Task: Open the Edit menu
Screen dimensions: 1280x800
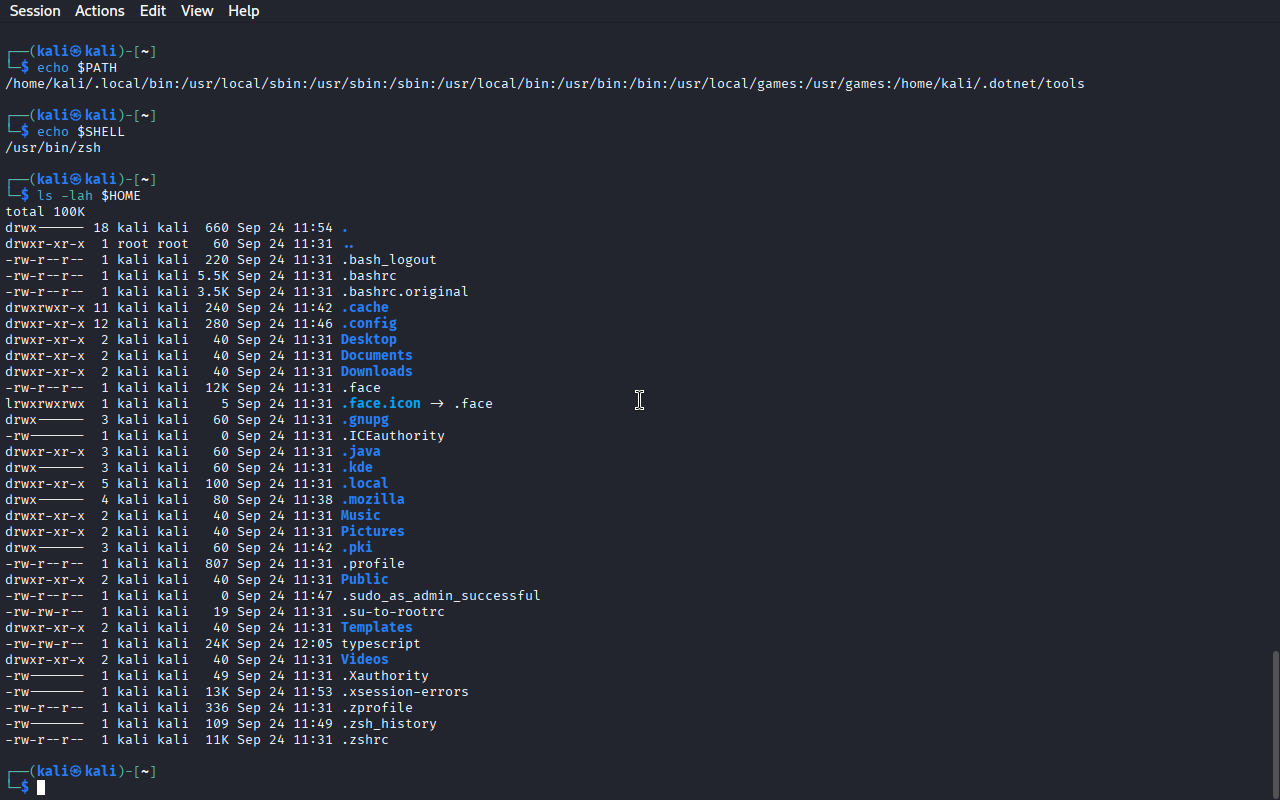Action: coord(153,11)
